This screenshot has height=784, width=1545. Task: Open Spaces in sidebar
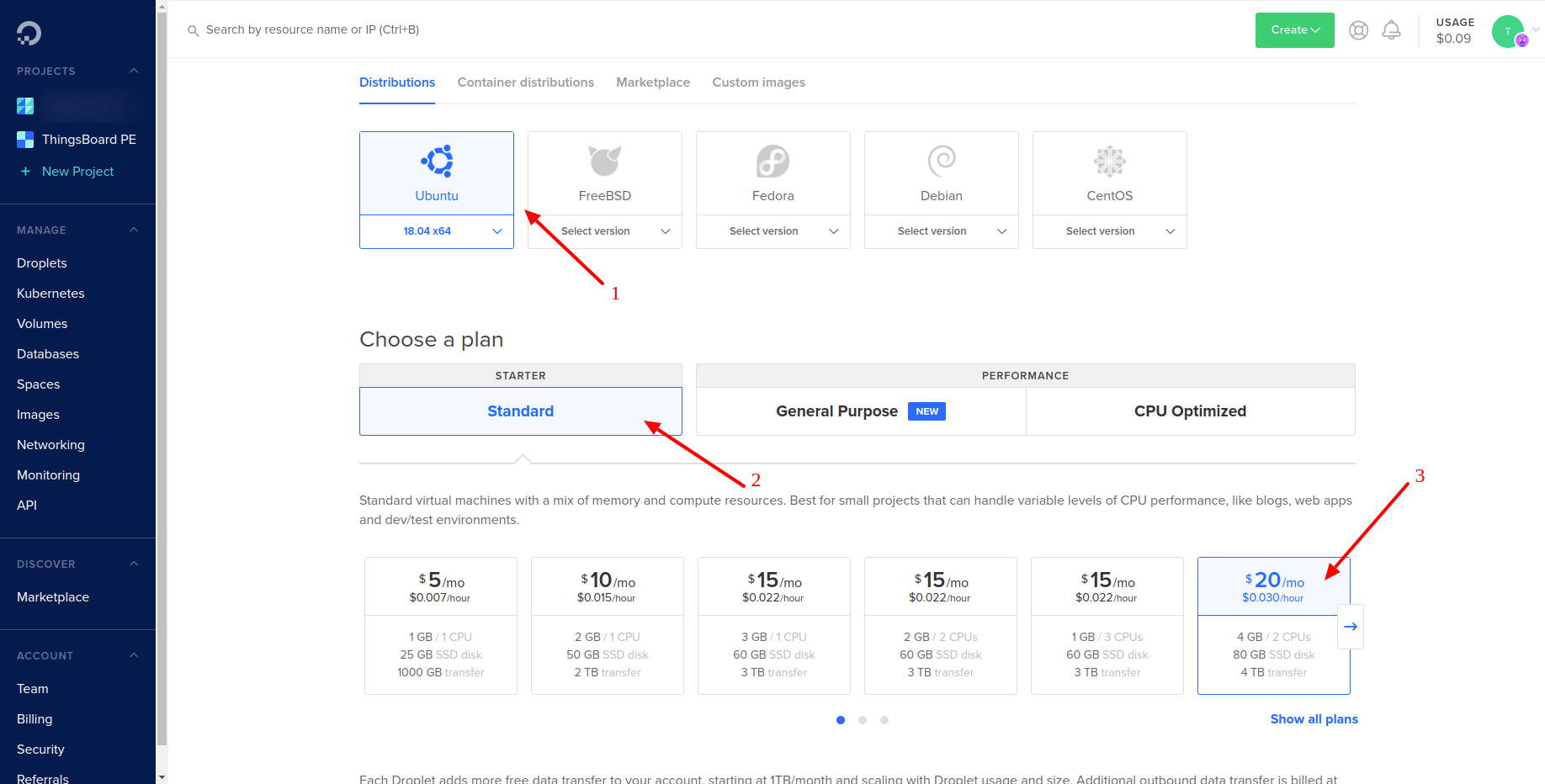pyautogui.click(x=39, y=384)
